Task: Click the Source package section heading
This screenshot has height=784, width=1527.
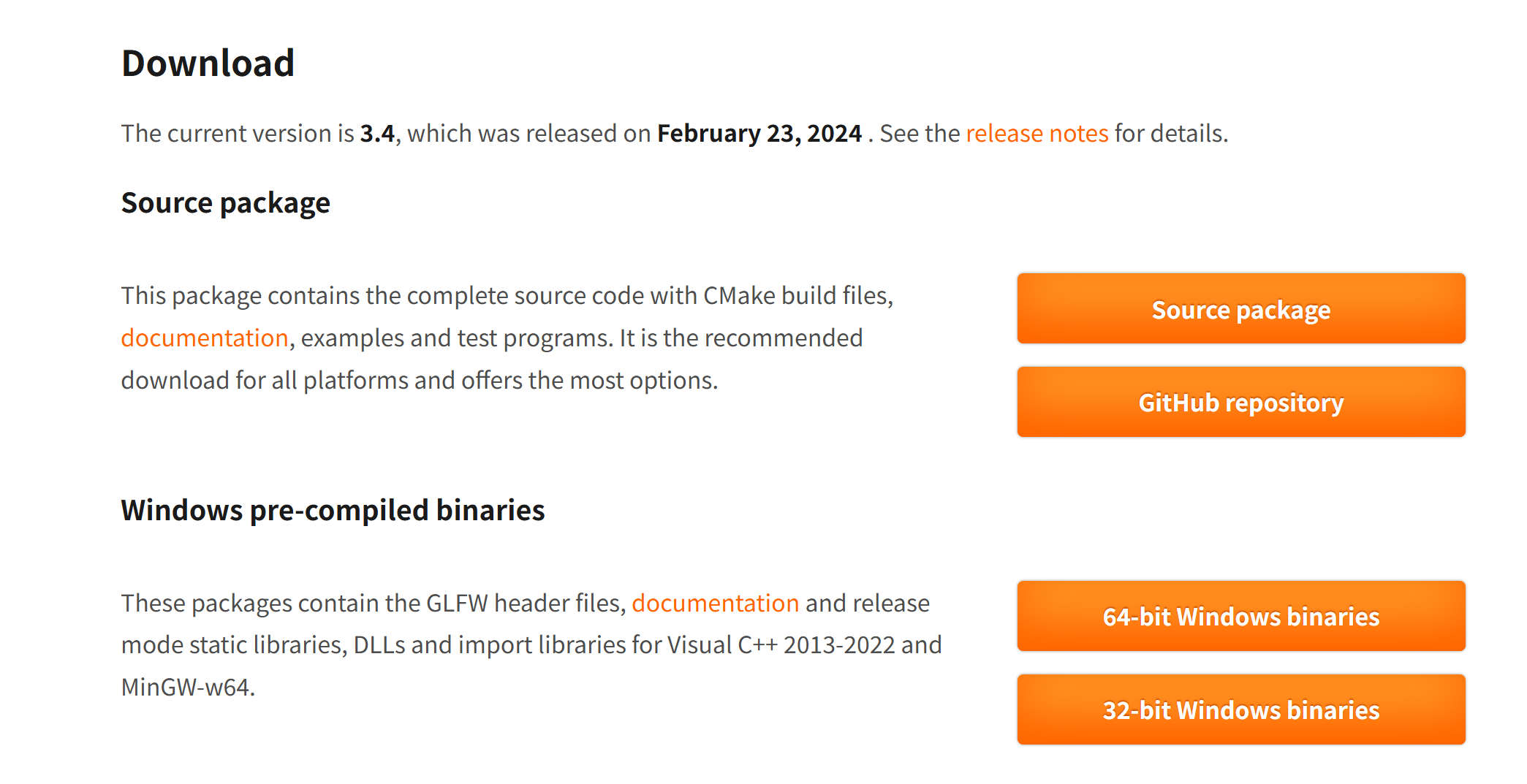Action: pyautogui.click(x=226, y=203)
